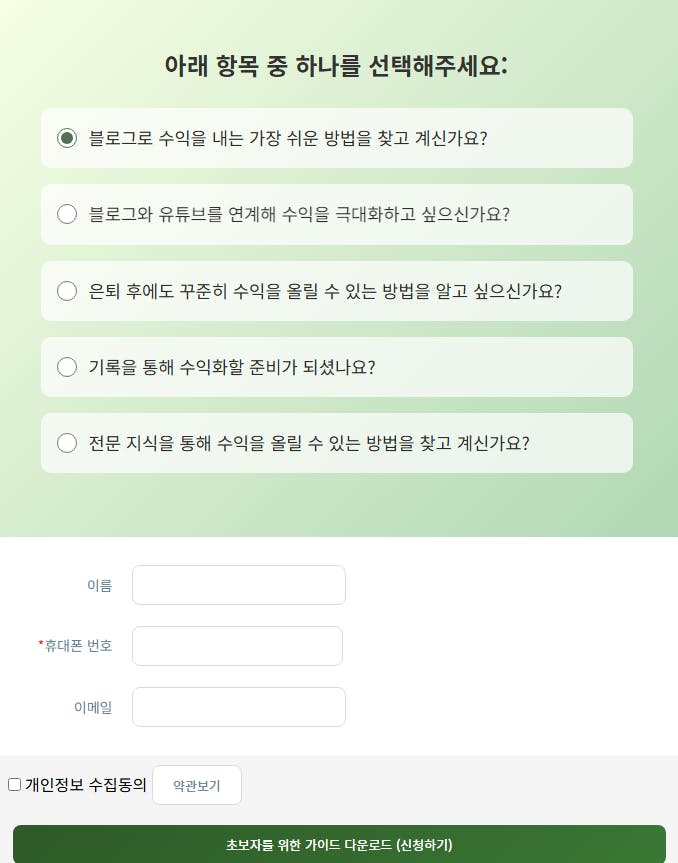The height and width of the screenshot is (863, 678).
Task: Select the radio button for 블로그로 수익을 내는 가장 쉬운 방법
Action: click(x=67, y=138)
